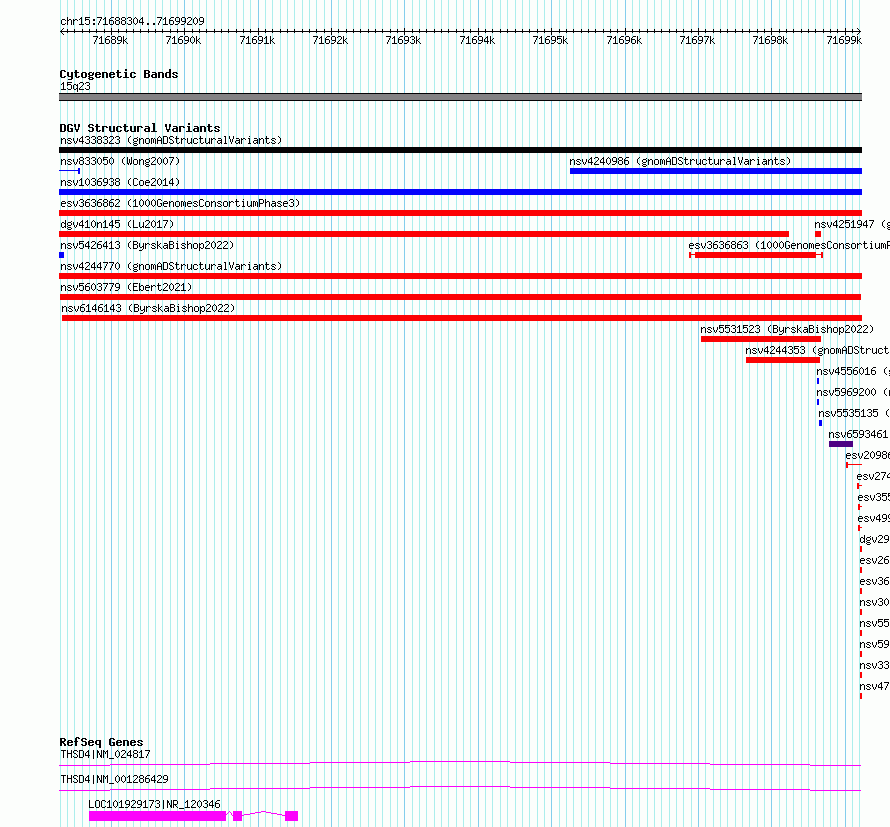Open the nsv5535135 variant label
Screen dimensions: 890x827
[x=854, y=413]
